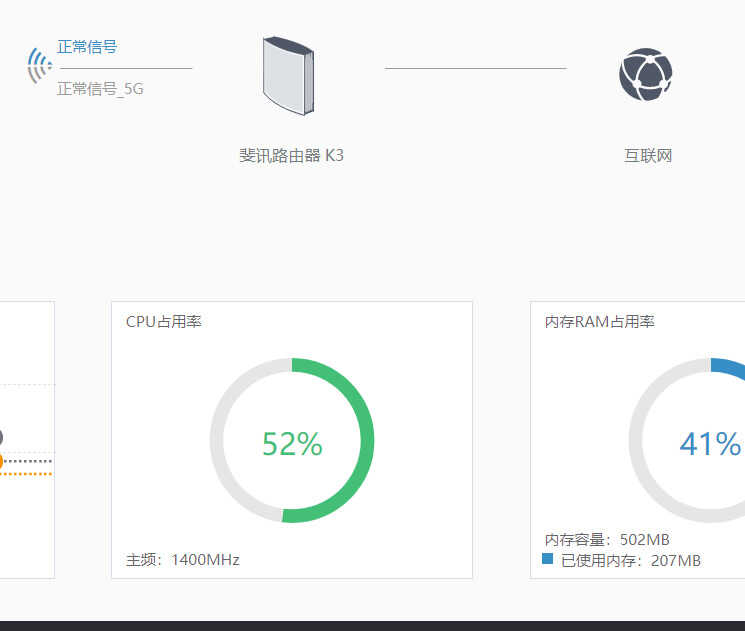745x631 pixels.
Task: Click the 52% CPU usage value
Action: (292, 444)
